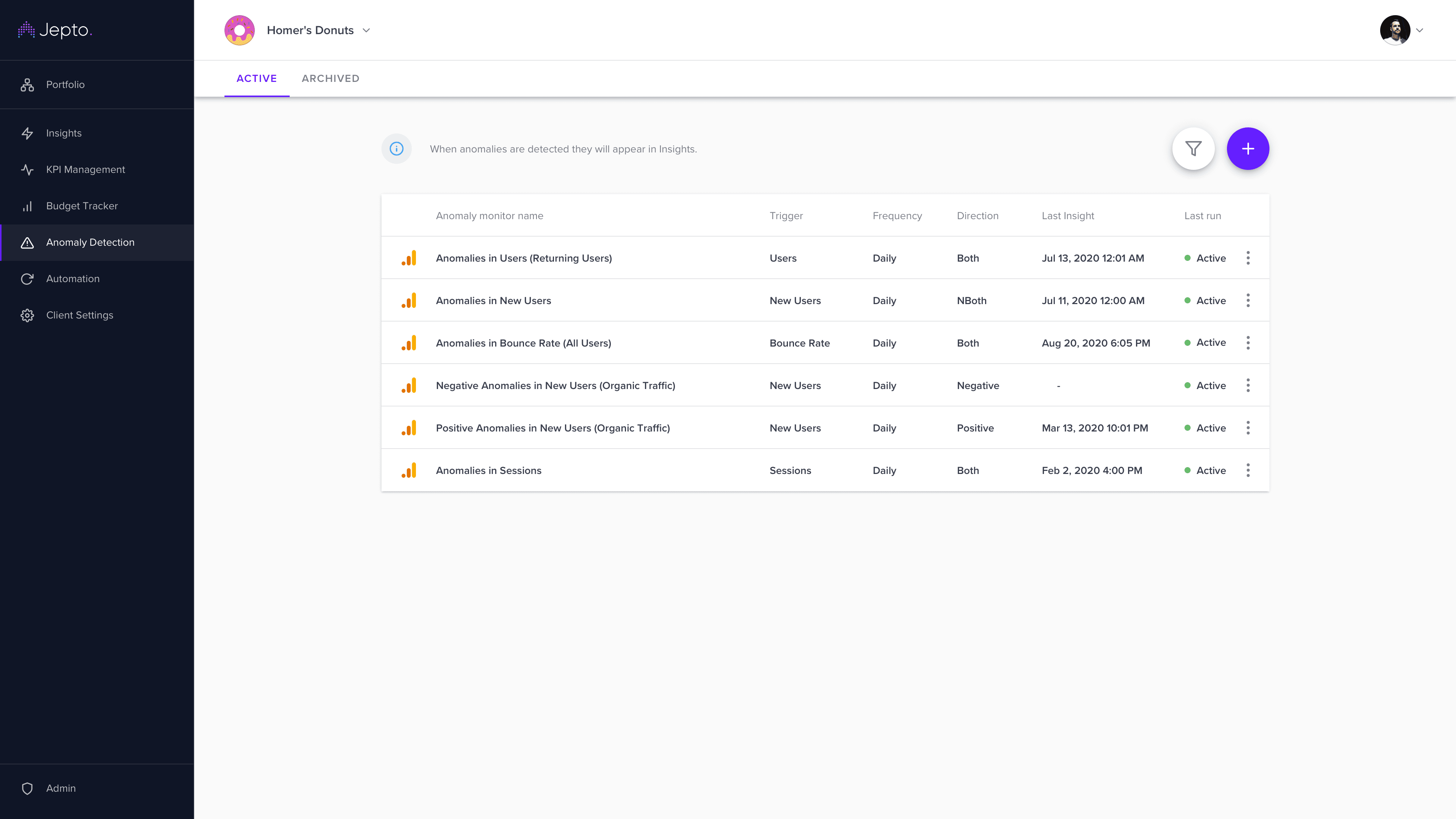This screenshot has width=1456, height=819.
Task: Click the Jepto logo
Action: point(55,30)
